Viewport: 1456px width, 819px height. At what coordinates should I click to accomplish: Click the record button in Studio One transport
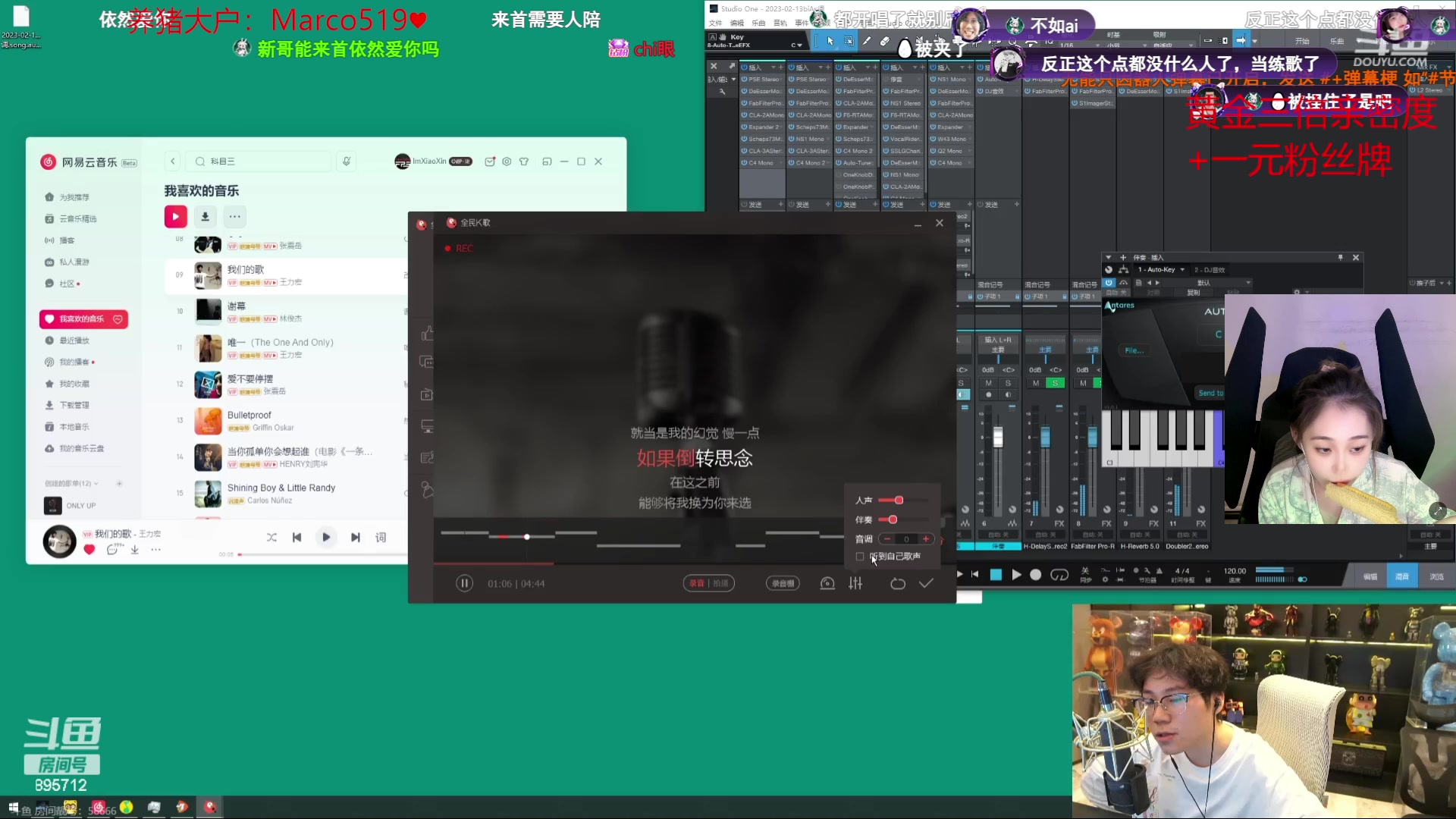[x=1035, y=575]
